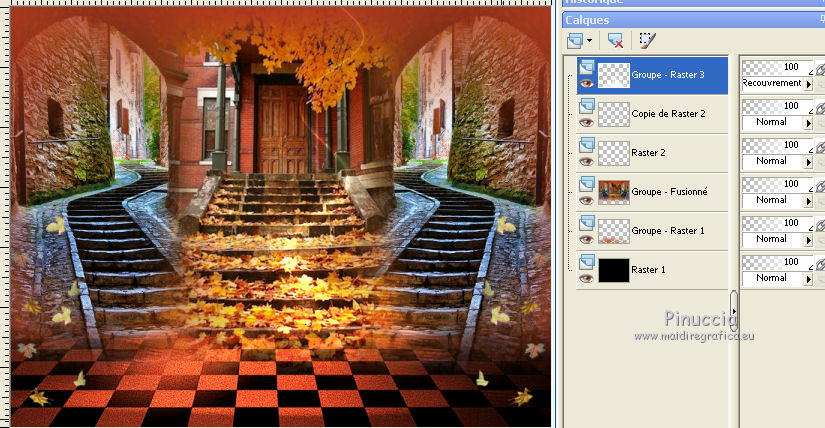The height and width of the screenshot is (428, 825).
Task: Click thumbnail of Groupe - Raster 3 layer
Action: tap(613, 75)
